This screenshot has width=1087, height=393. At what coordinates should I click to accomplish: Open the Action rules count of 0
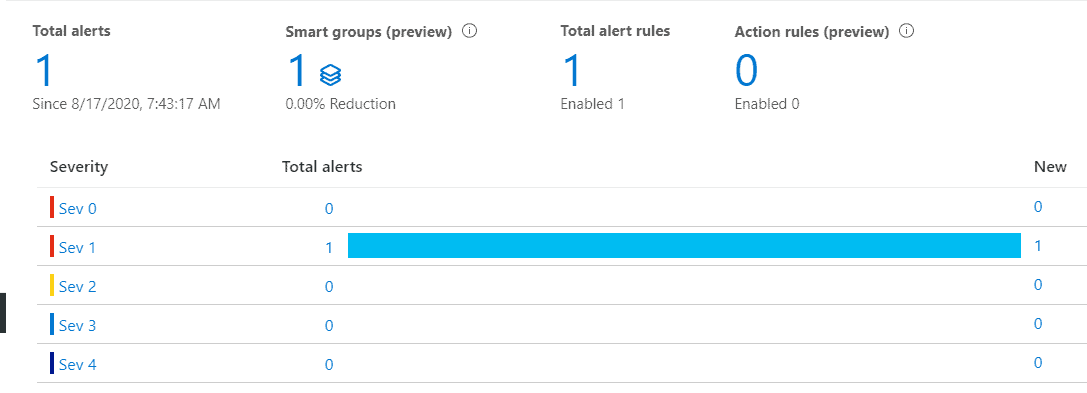point(747,70)
